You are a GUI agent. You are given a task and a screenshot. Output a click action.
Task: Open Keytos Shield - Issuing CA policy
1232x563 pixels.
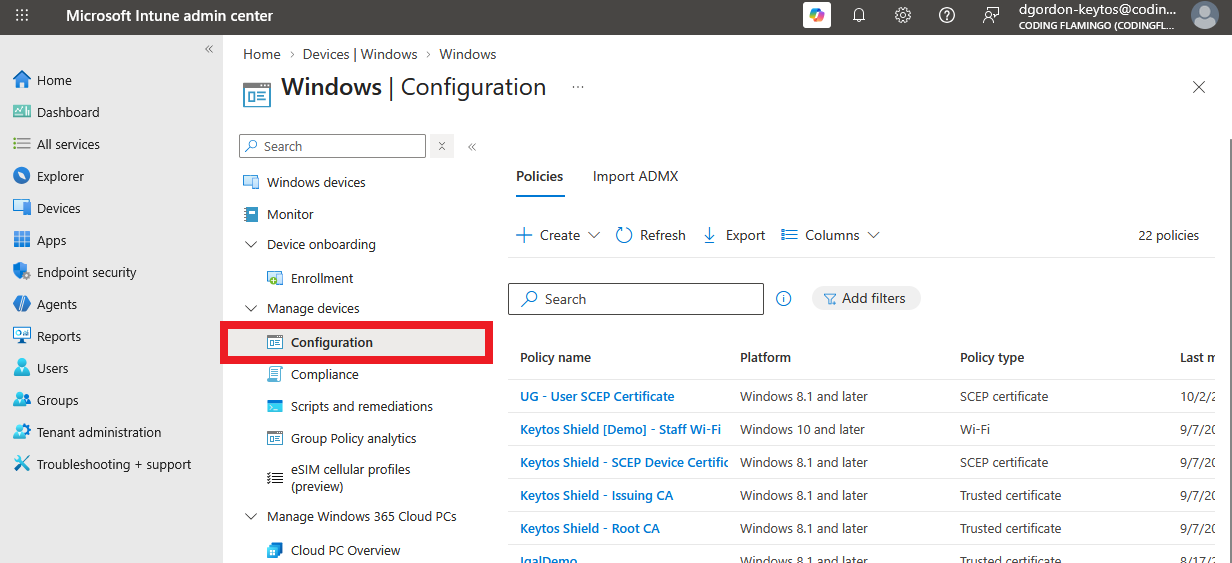pos(596,495)
